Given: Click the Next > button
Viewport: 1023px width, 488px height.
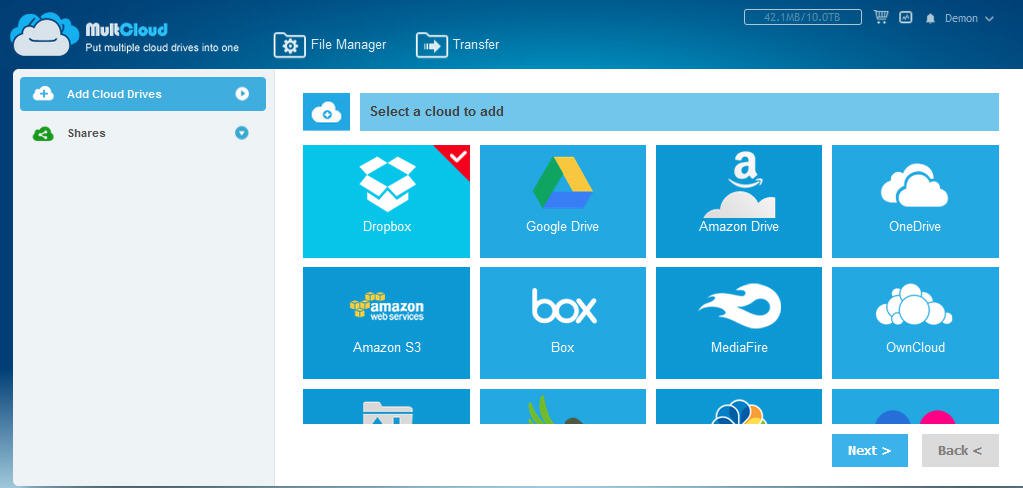Looking at the screenshot, I should tap(869, 450).
